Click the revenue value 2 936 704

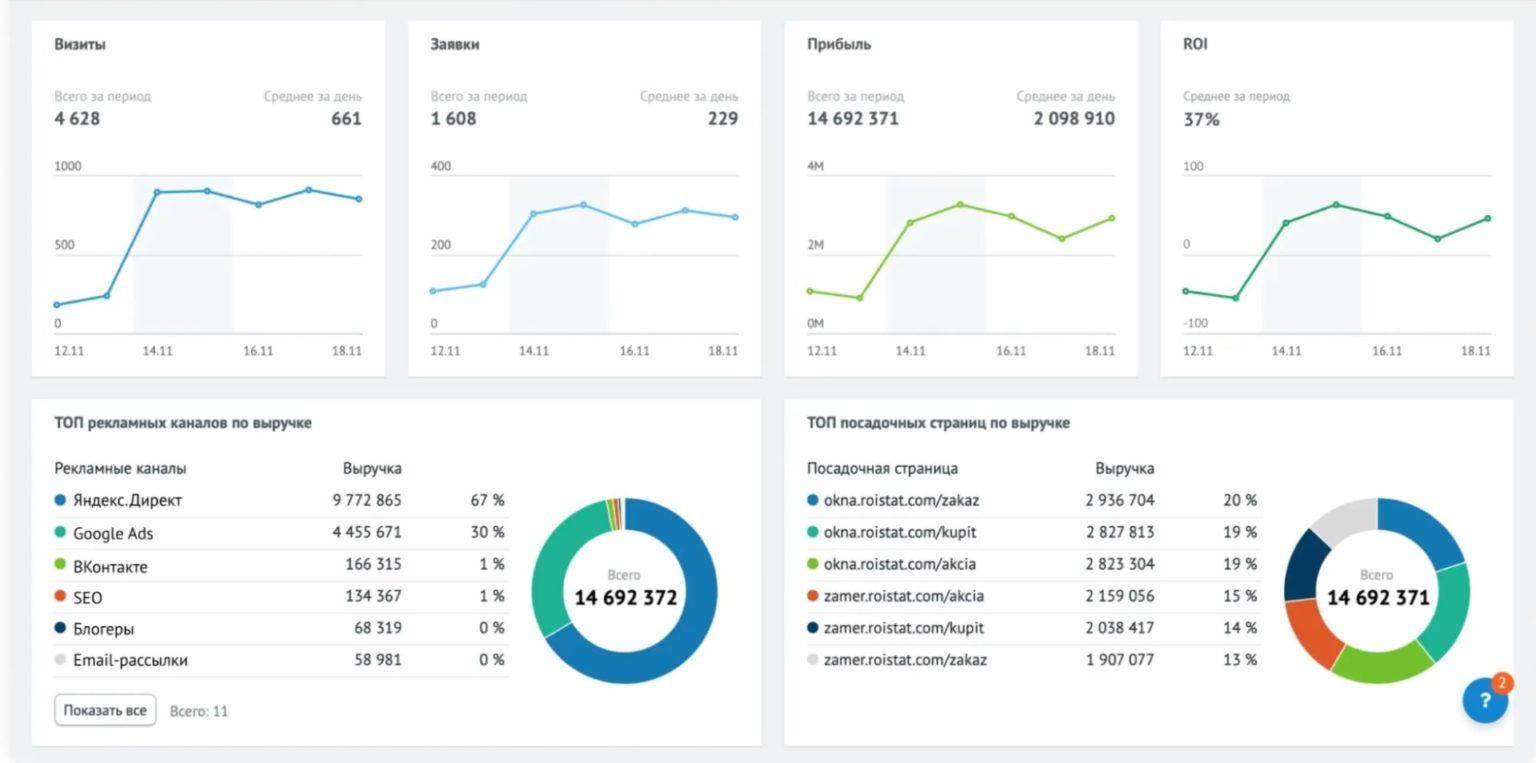[x=1120, y=500]
